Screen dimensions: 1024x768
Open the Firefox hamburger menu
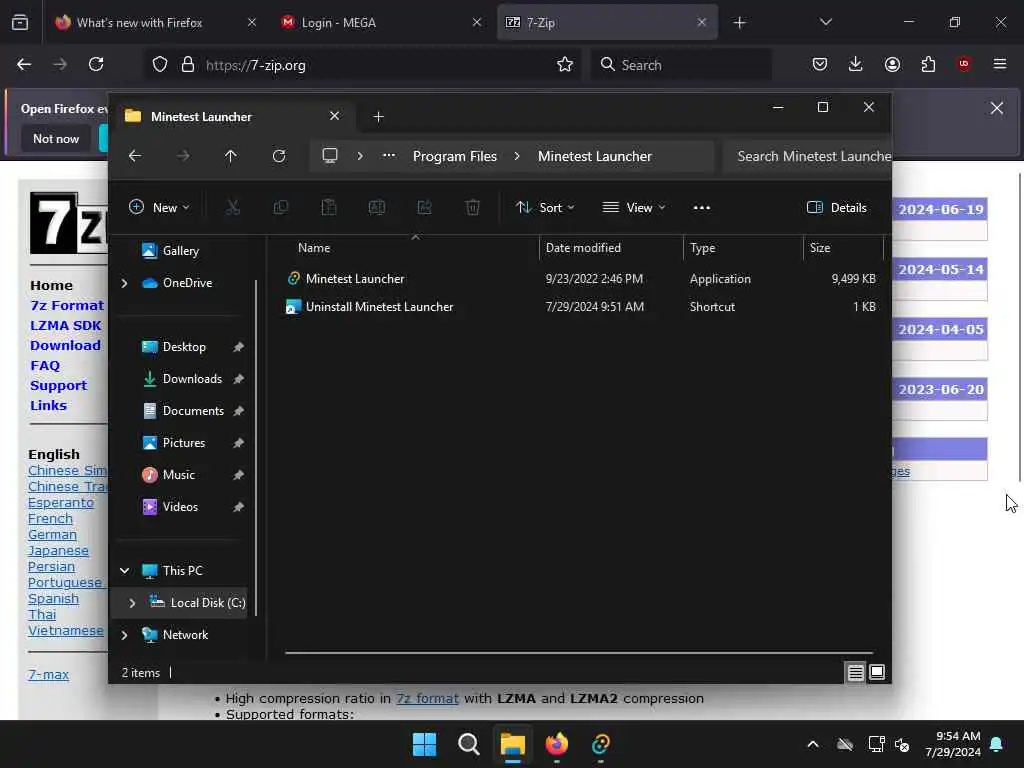pyautogui.click(x=1000, y=64)
